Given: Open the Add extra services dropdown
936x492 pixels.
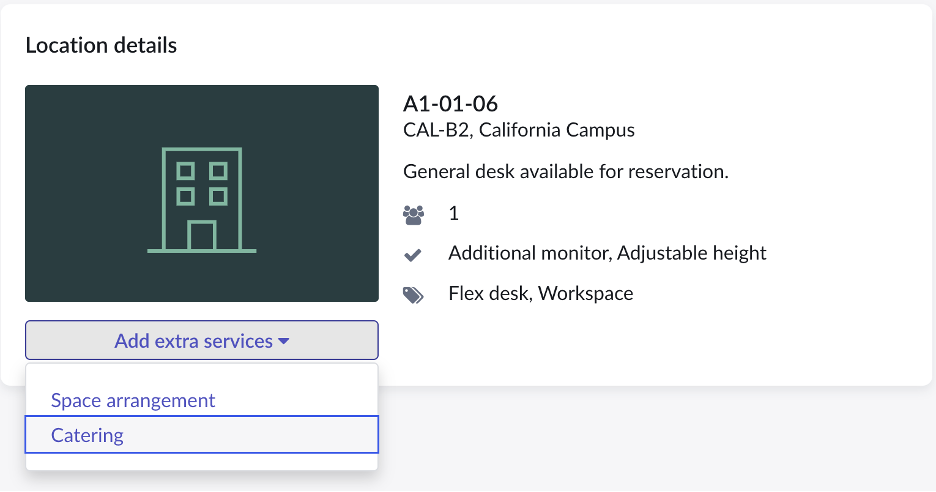Looking at the screenshot, I should [x=202, y=340].
